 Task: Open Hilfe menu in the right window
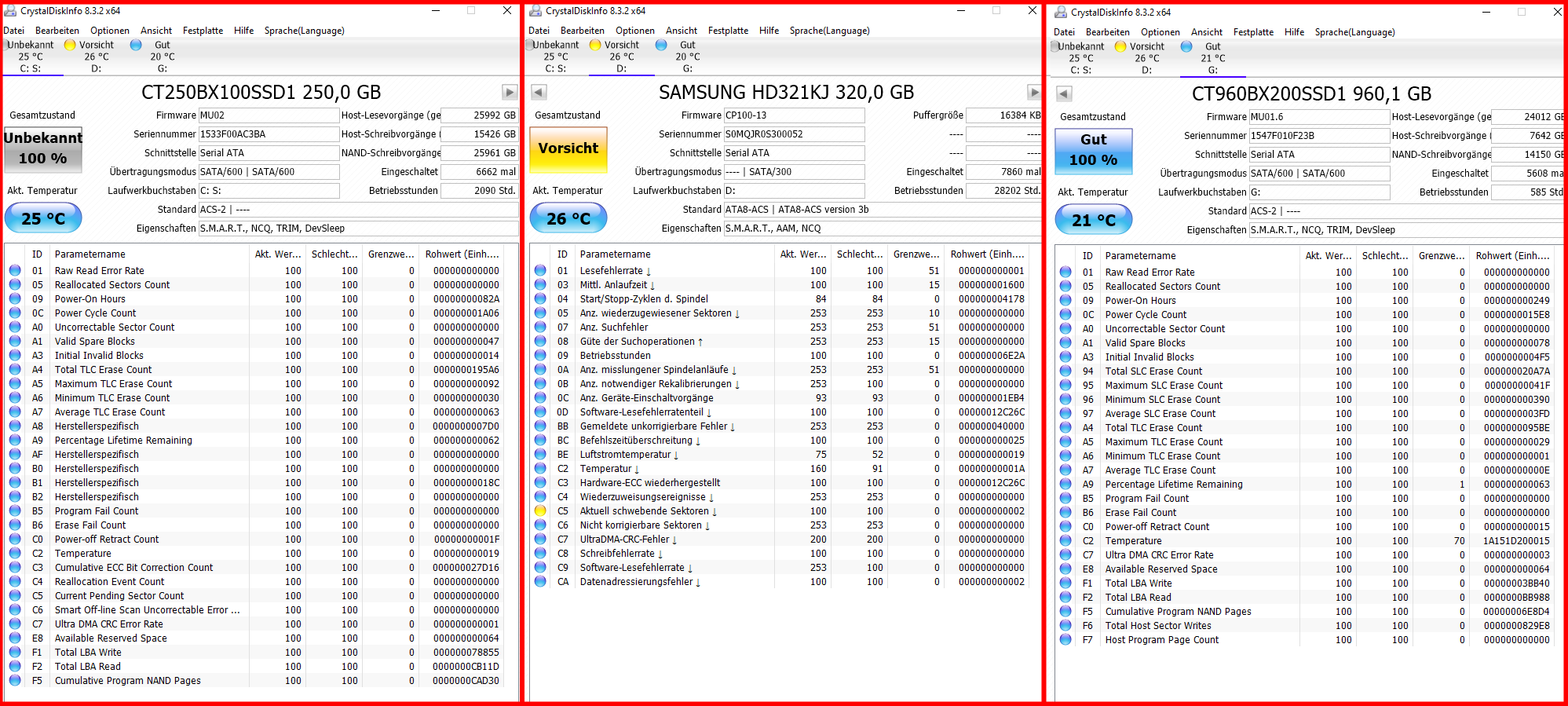pos(1295,32)
